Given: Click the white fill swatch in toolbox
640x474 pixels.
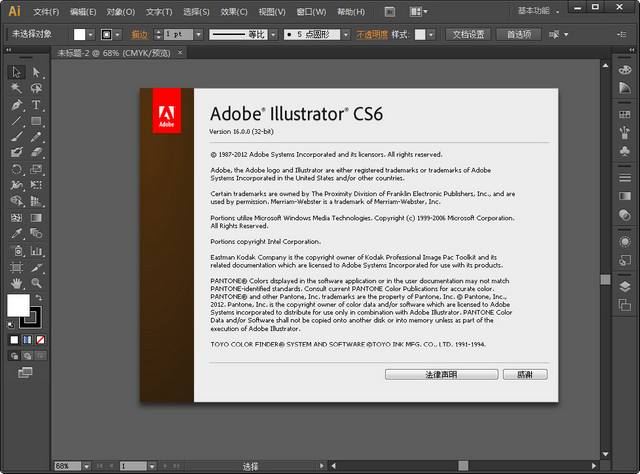Looking at the screenshot, I should (x=18, y=305).
